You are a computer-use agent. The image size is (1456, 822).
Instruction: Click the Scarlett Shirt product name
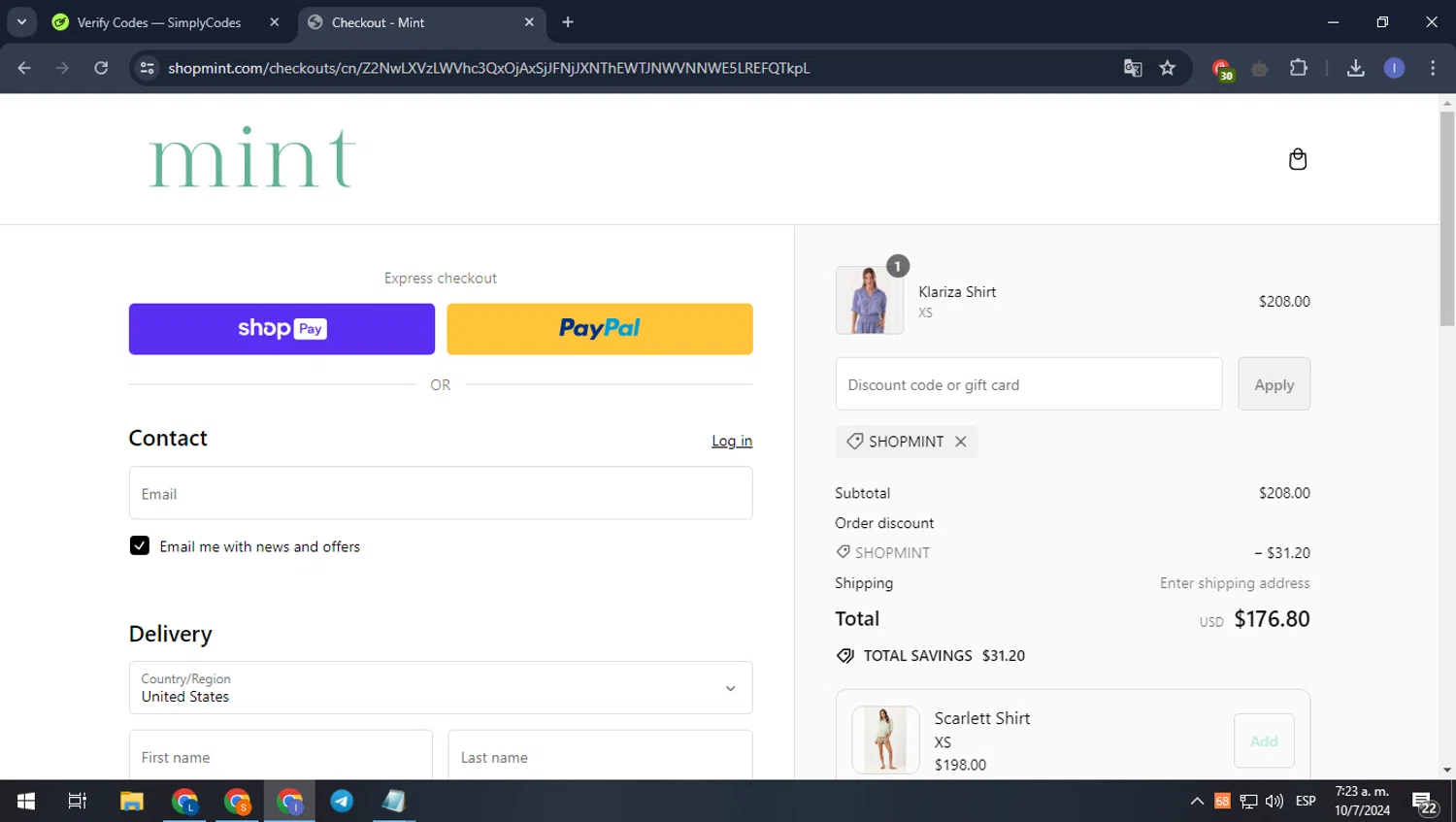(x=982, y=718)
